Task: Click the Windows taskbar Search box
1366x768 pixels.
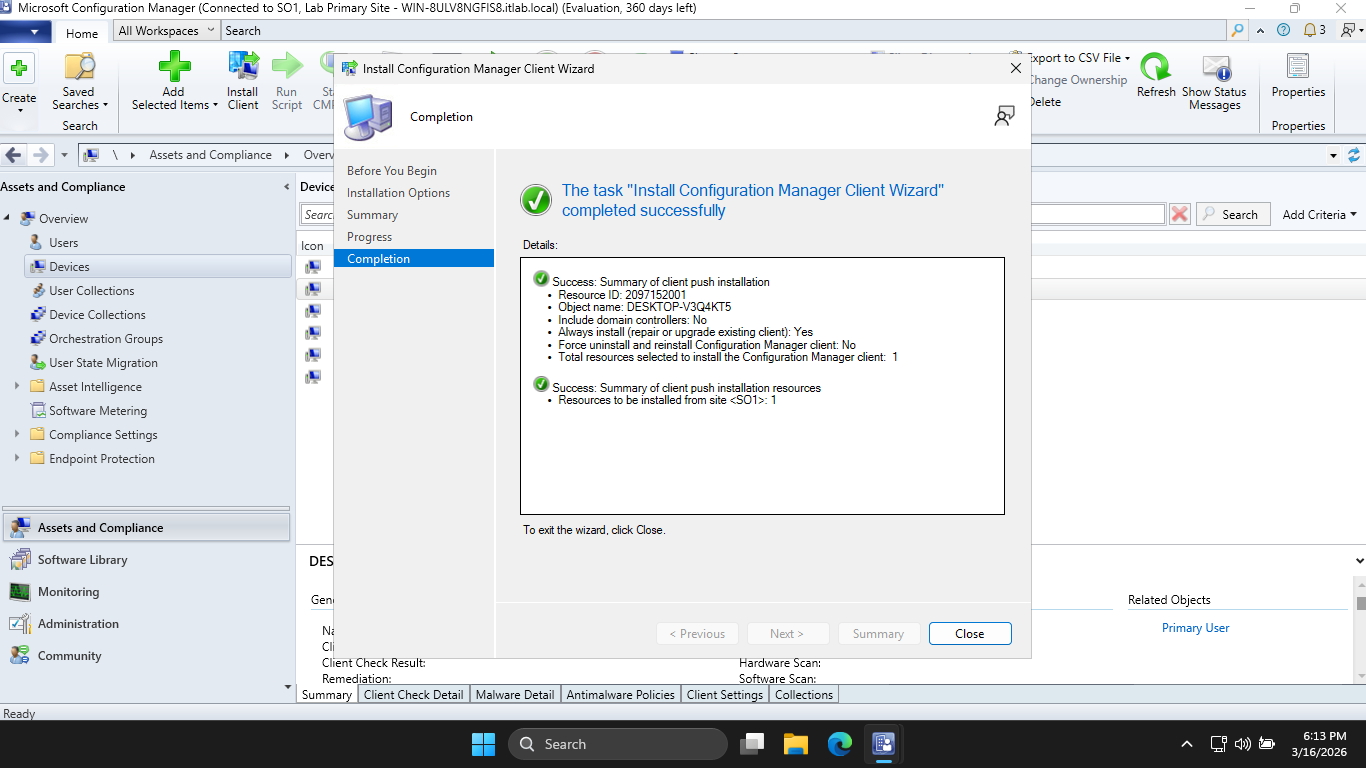Action: (x=617, y=744)
